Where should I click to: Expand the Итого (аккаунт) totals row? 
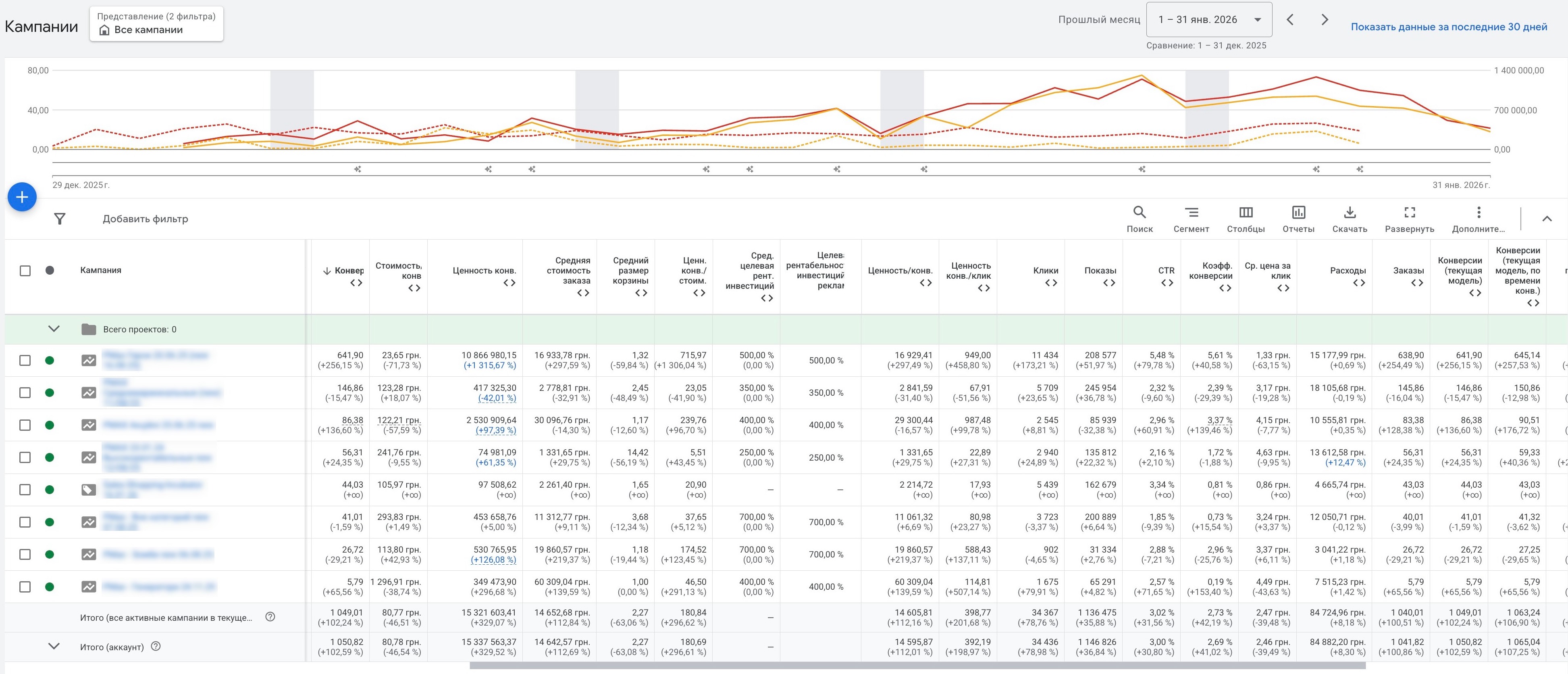coord(54,647)
